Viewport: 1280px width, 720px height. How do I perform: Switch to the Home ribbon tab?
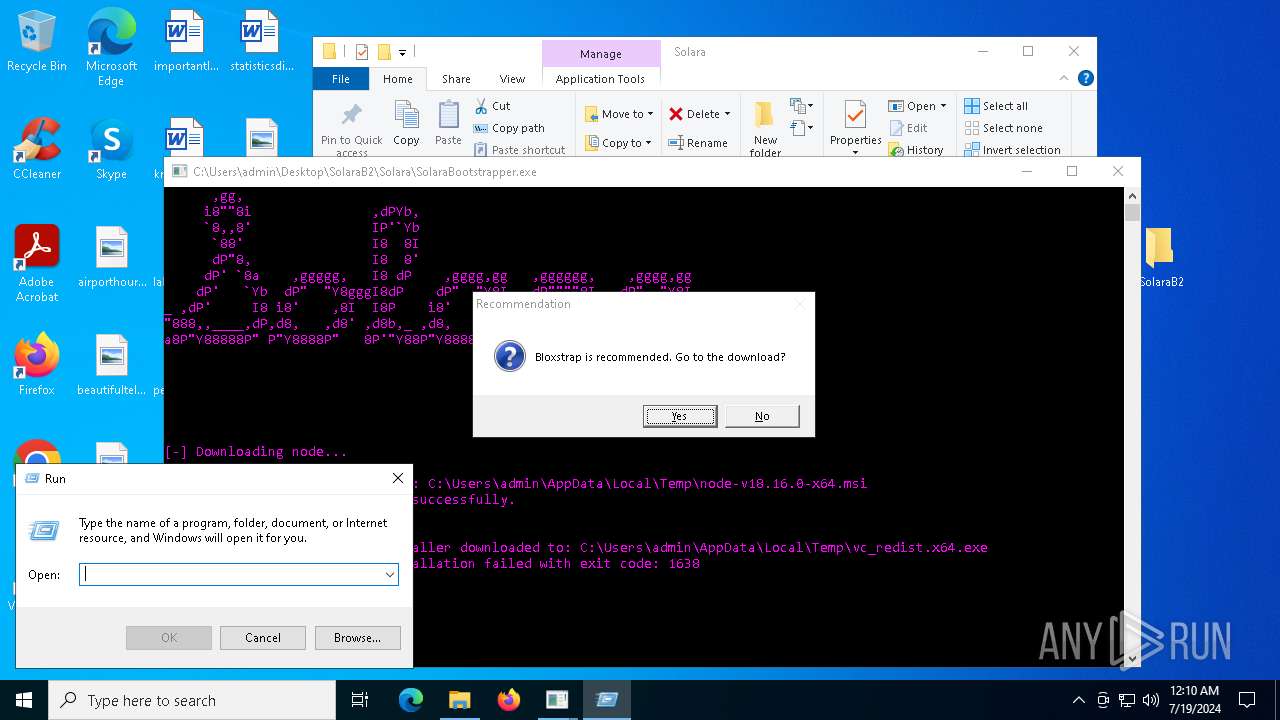(x=397, y=79)
